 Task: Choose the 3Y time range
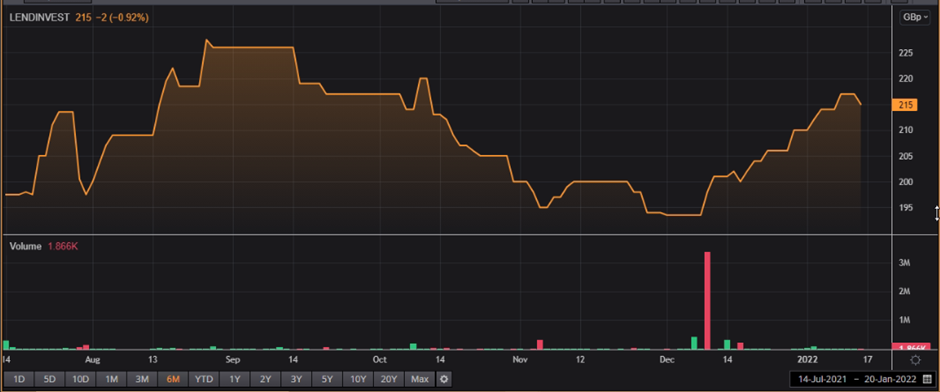(296, 379)
